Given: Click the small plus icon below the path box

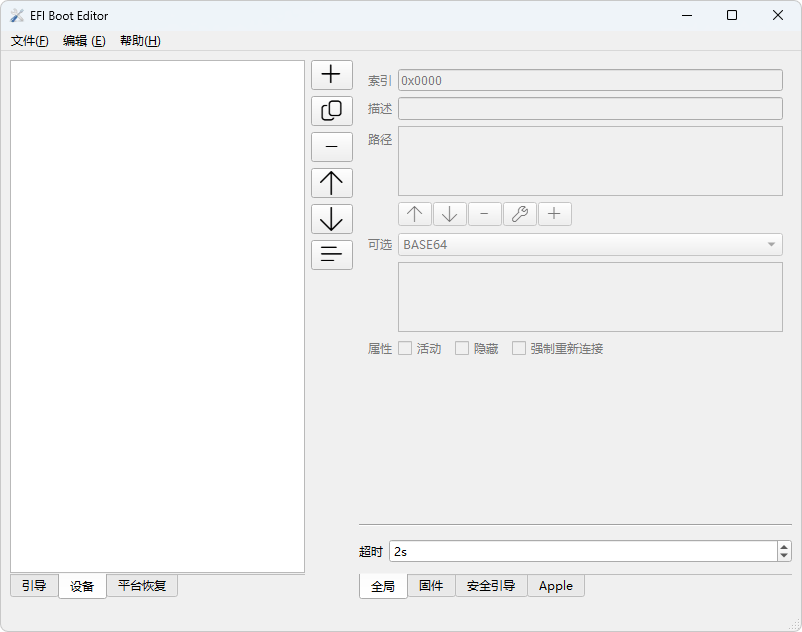Looking at the screenshot, I should click(554, 214).
